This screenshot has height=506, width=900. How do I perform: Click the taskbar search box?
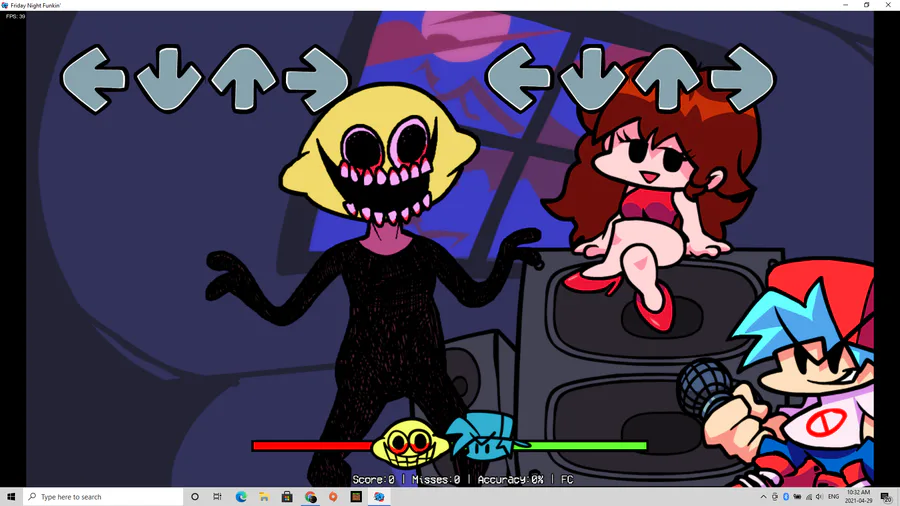click(x=103, y=497)
